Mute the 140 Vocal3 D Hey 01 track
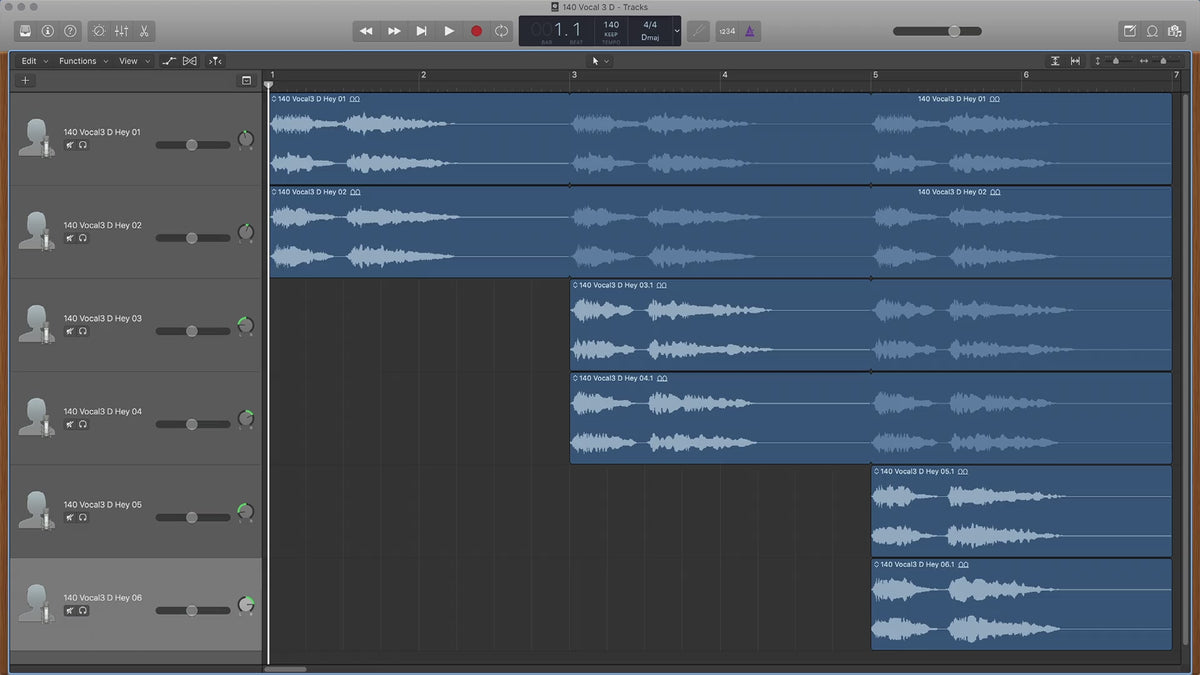 [x=70, y=145]
